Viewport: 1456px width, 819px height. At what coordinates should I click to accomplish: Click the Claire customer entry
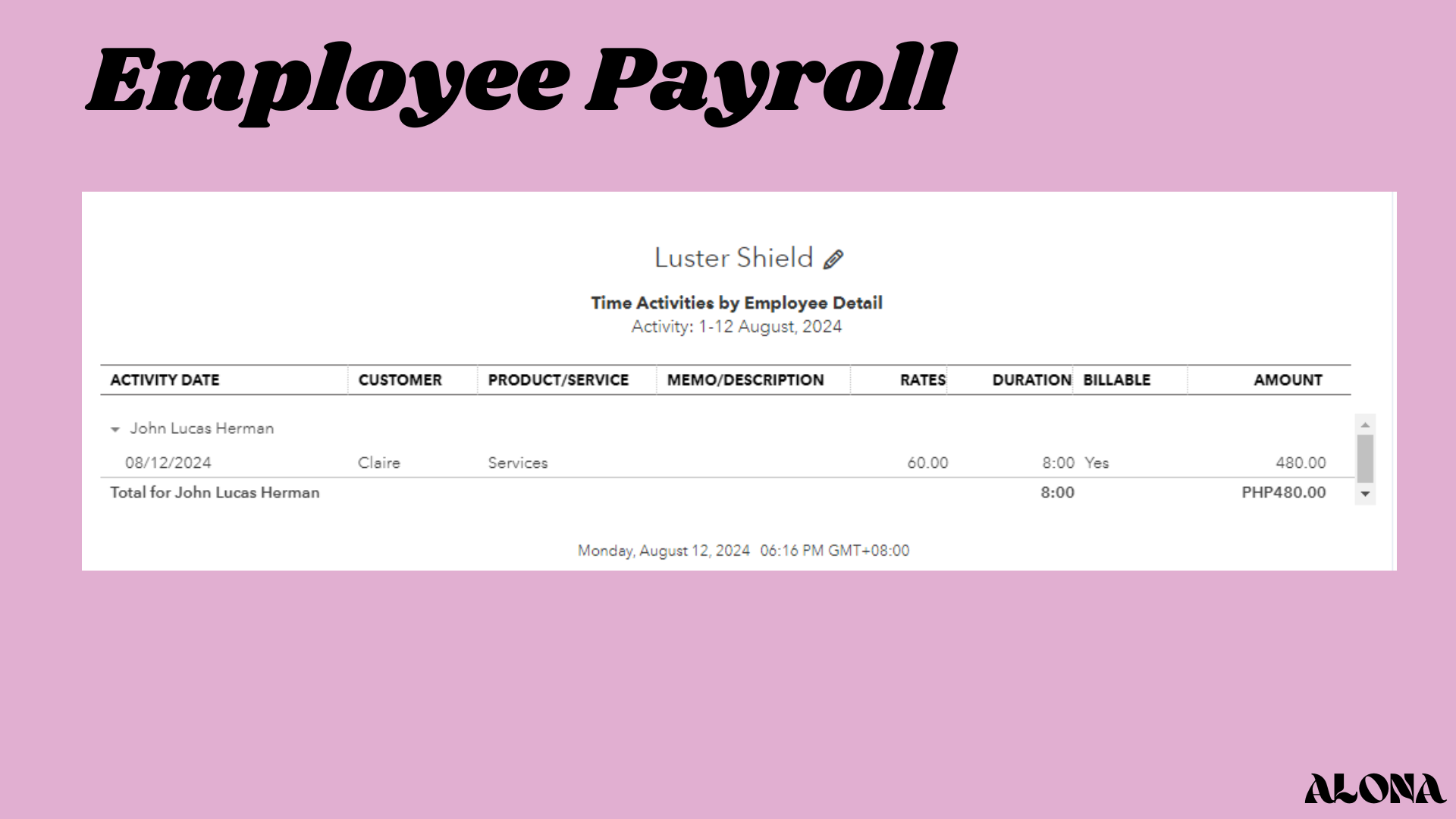click(378, 463)
